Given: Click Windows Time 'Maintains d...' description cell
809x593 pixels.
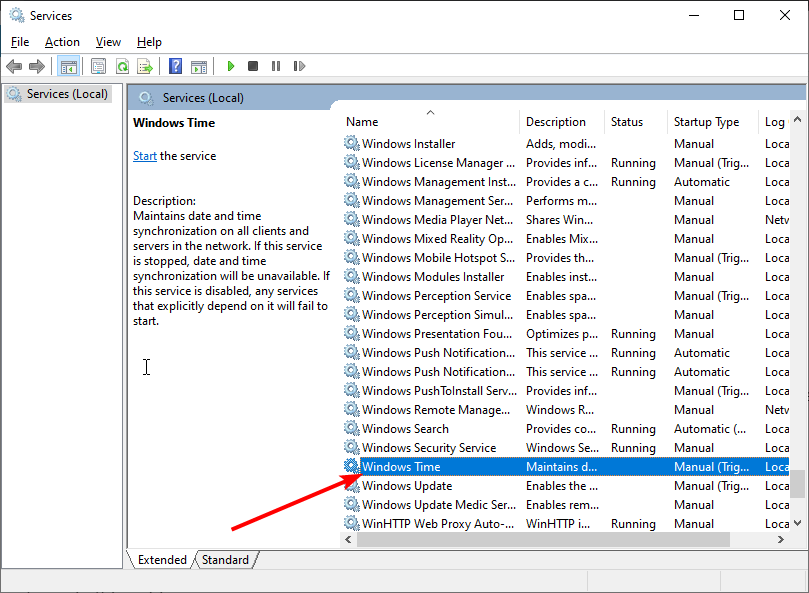Looking at the screenshot, I should point(561,467).
